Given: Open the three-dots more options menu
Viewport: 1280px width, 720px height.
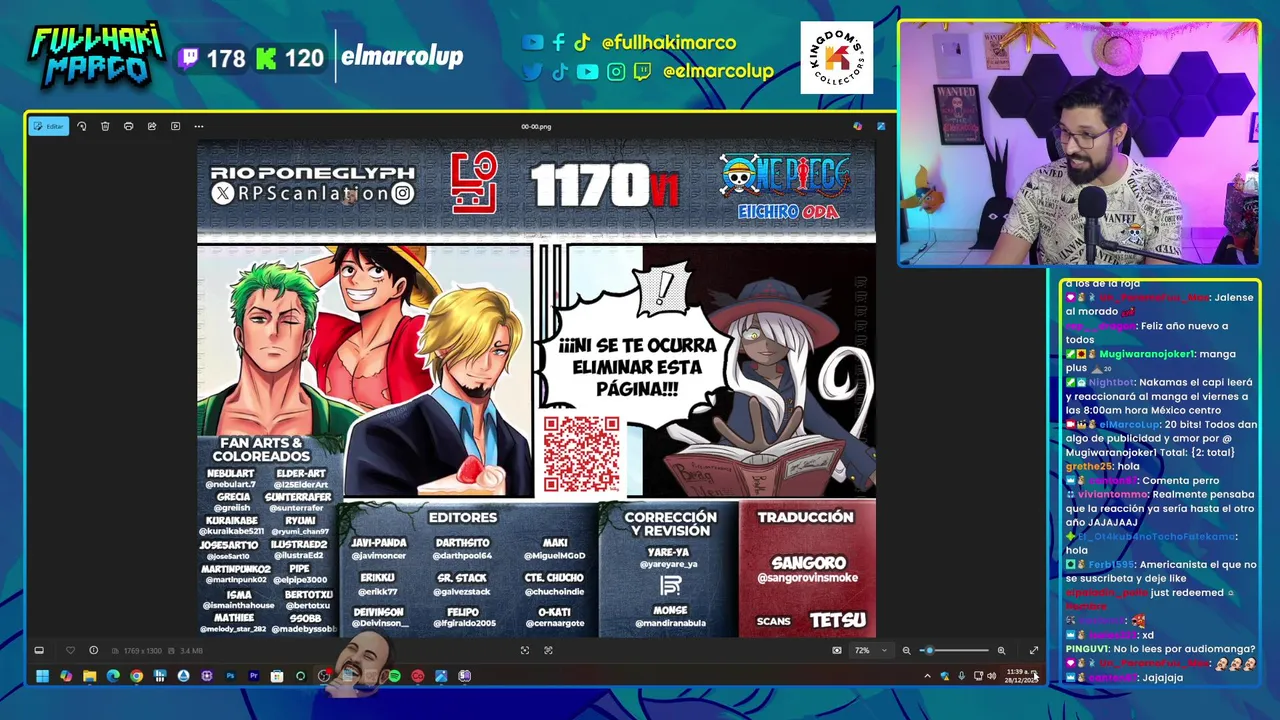Looking at the screenshot, I should [199, 126].
